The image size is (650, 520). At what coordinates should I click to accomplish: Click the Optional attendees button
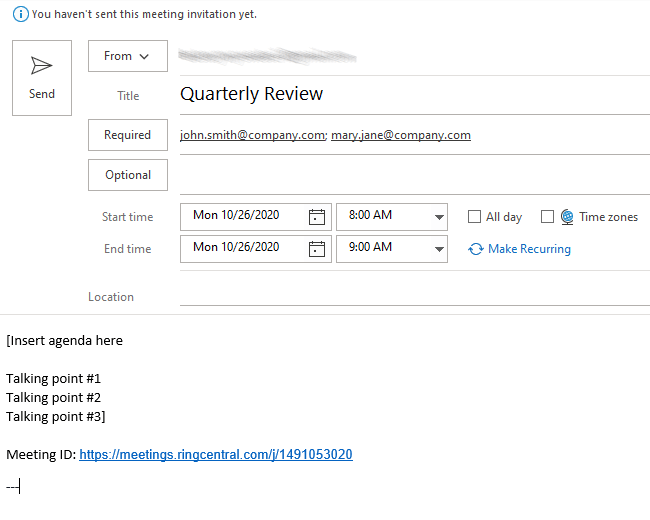128,175
